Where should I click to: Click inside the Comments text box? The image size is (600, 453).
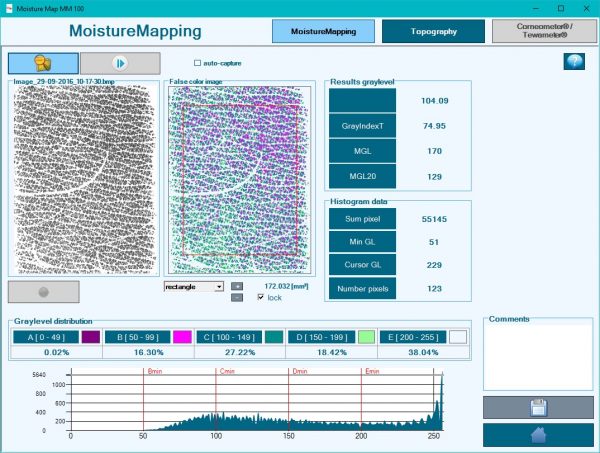[536, 358]
